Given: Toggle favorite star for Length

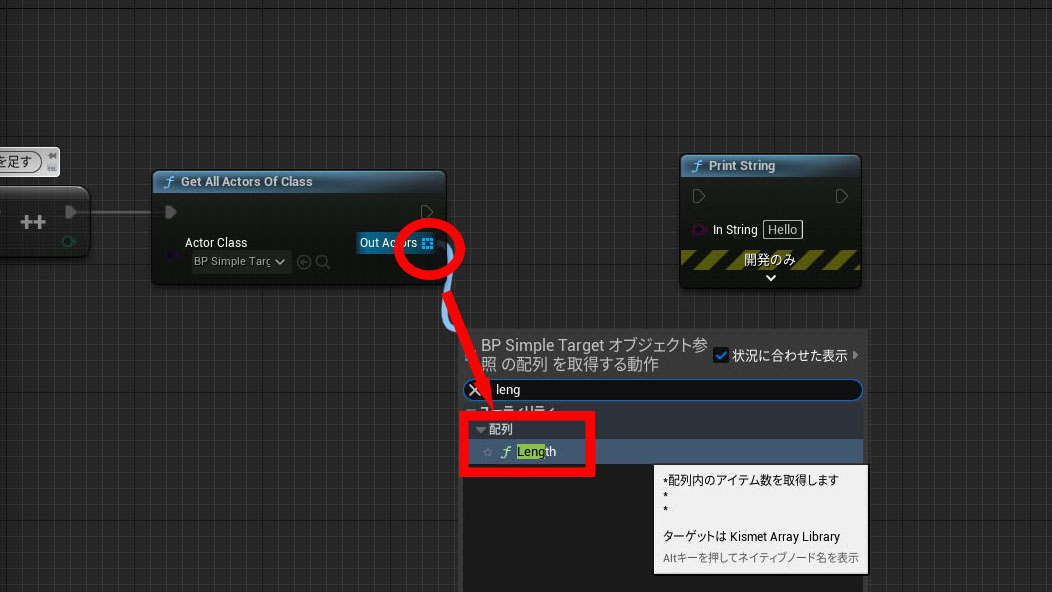Looking at the screenshot, I should click(x=488, y=452).
